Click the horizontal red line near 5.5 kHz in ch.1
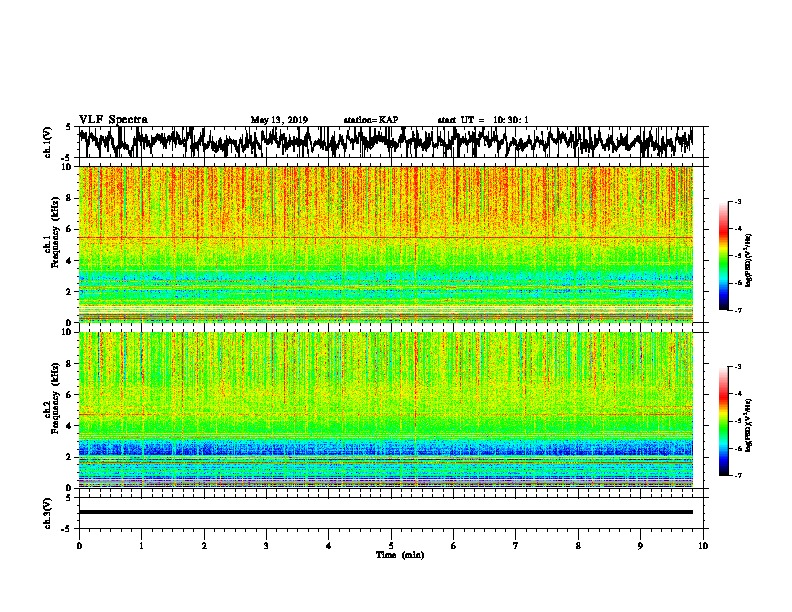792x612 pixels. click(x=385, y=237)
